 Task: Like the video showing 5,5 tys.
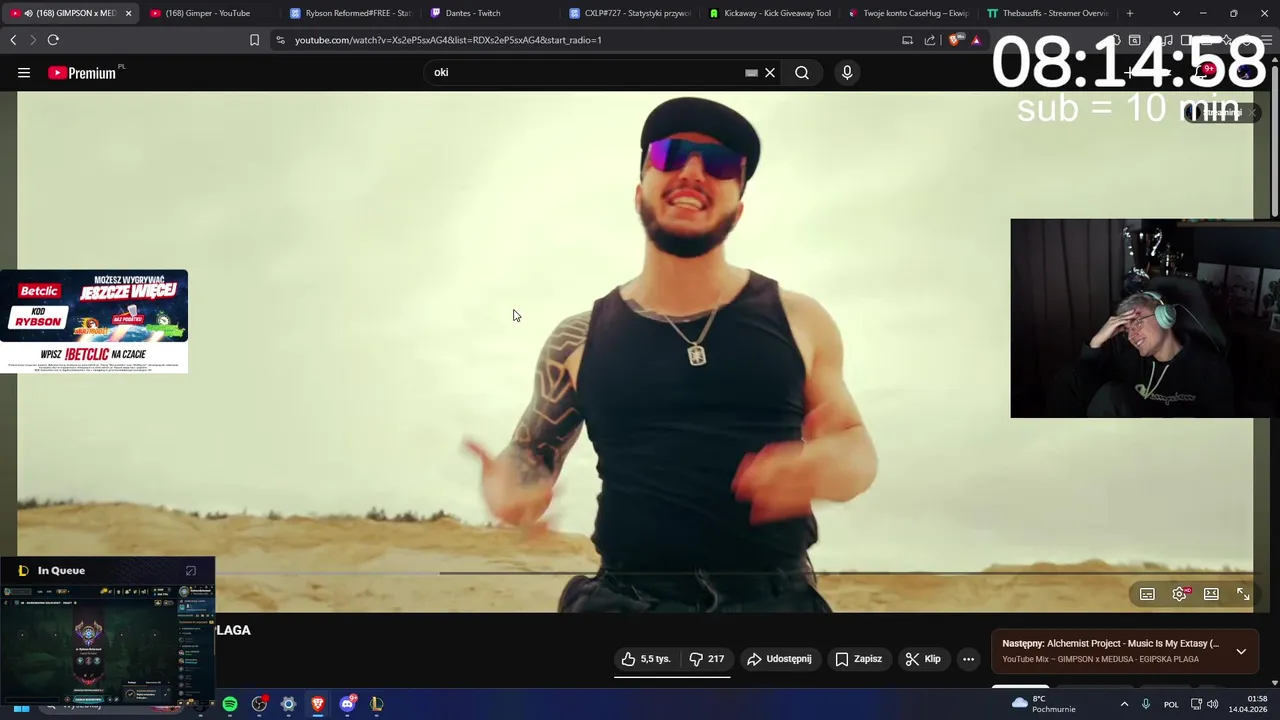[x=646, y=659]
